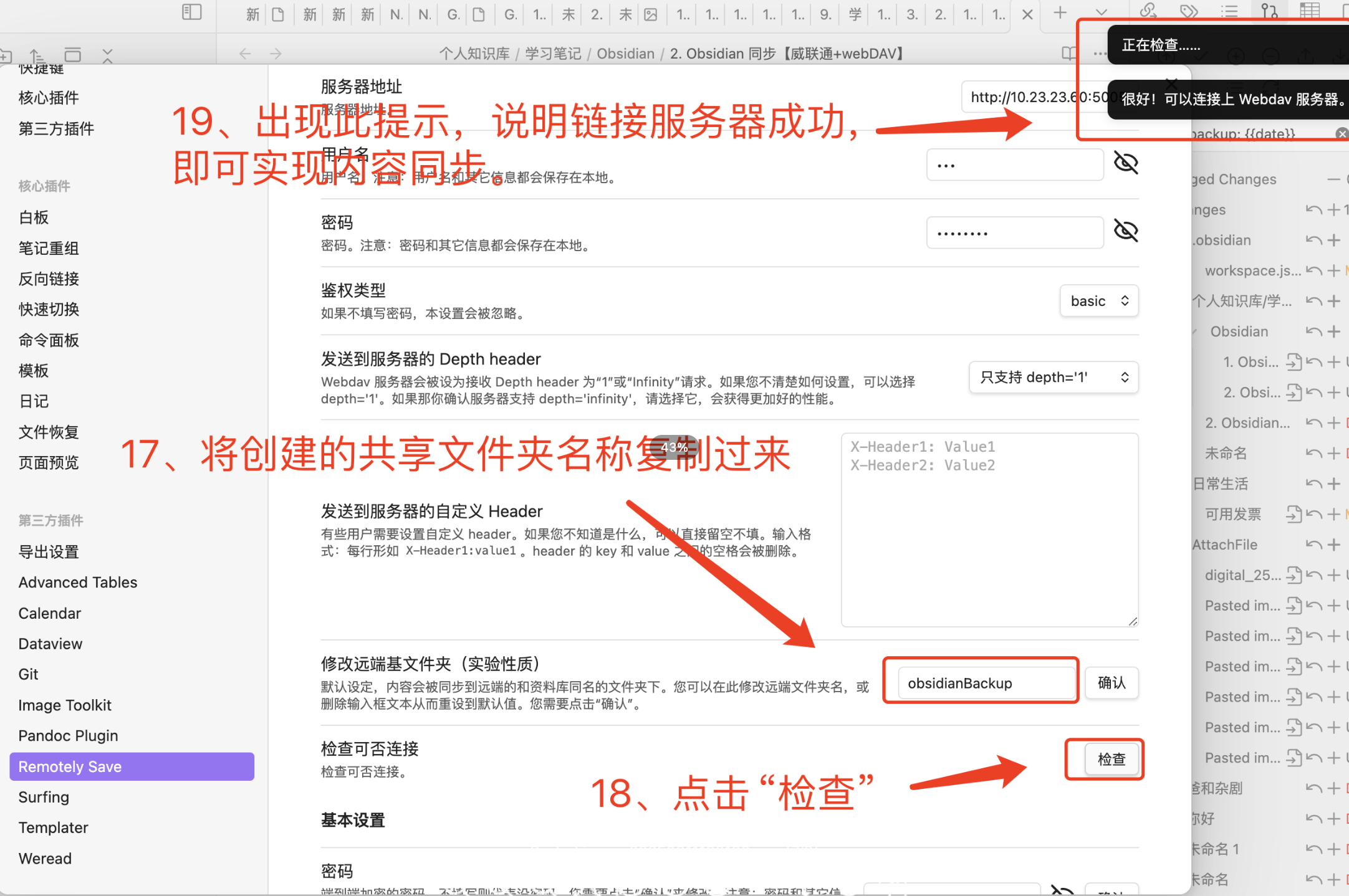Screen dimensions: 1349x896
Task: Click the navigate back arrow
Action: [x=245, y=54]
